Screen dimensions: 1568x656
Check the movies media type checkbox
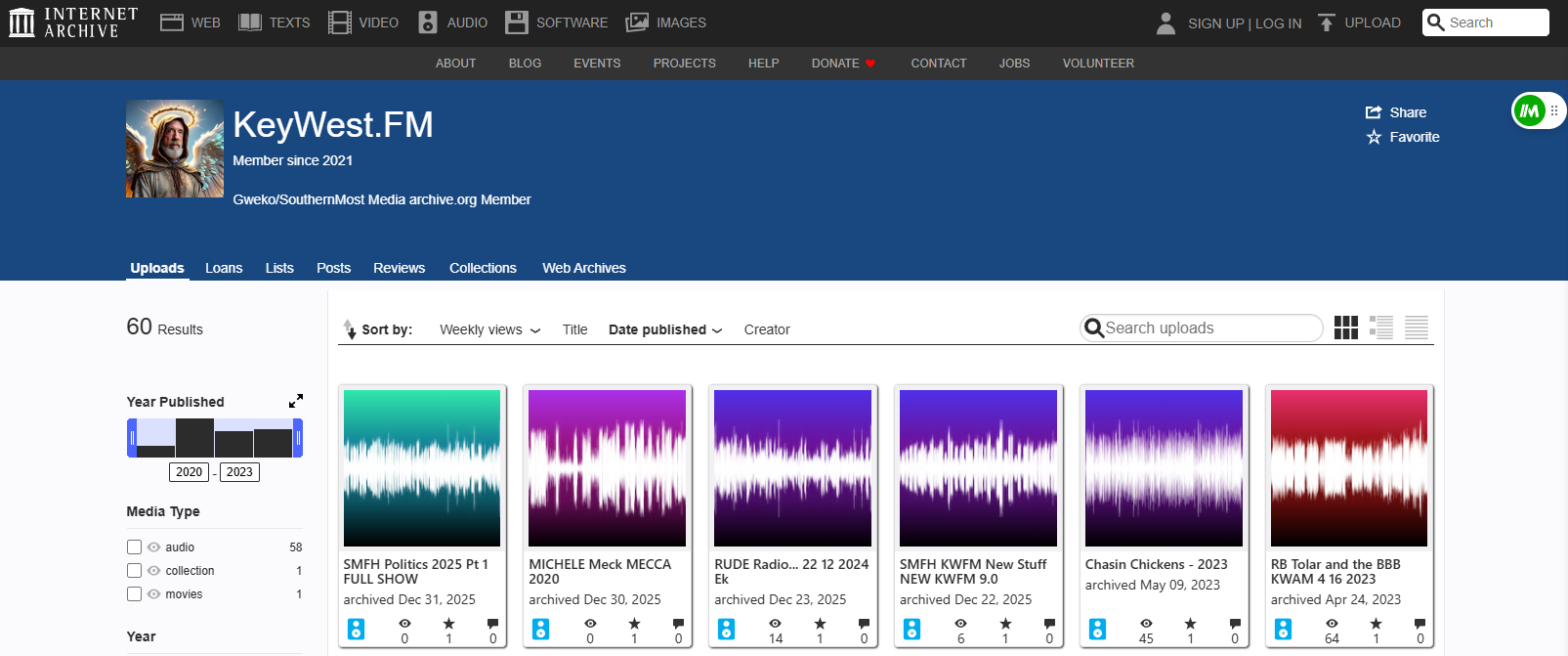click(x=135, y=594)
